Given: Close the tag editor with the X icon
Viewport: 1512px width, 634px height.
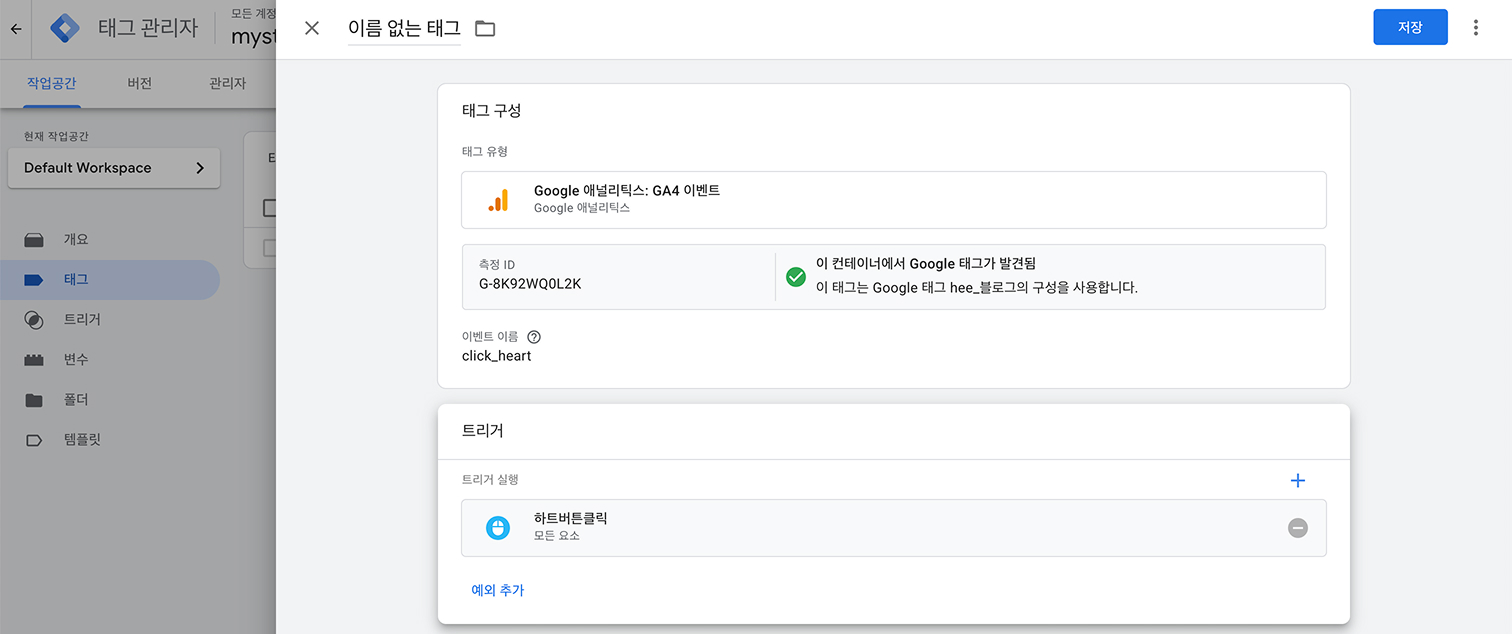Looking at the screenshot, I should pos(312,28).
